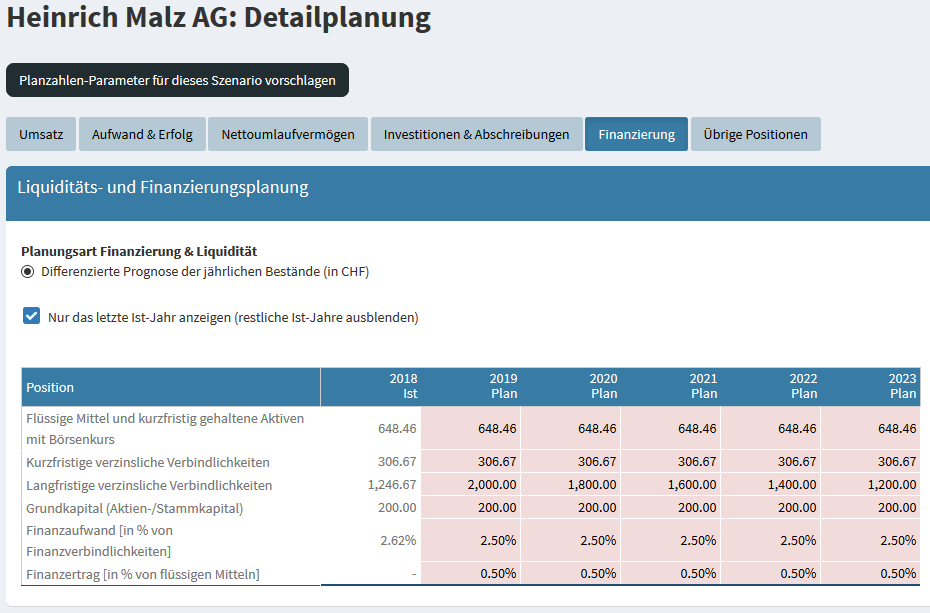This screenshot has height=613, width=930.
Task: Click the Grundkapital (Aktien-/Stammkapital) row label
Action: click(x=135, y=508)
